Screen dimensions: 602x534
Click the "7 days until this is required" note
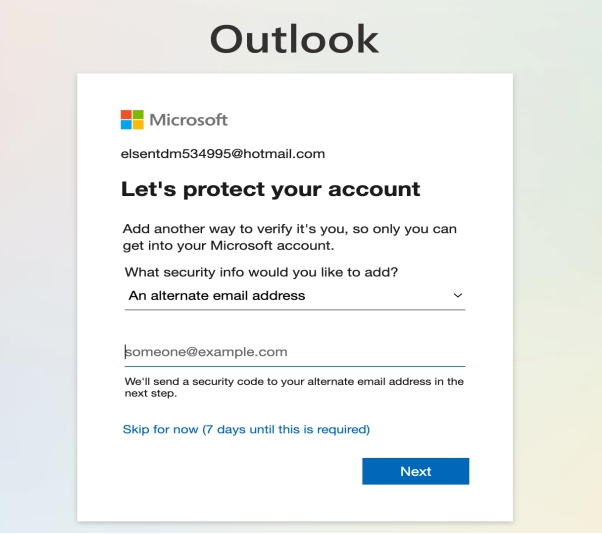pos(286,429)
